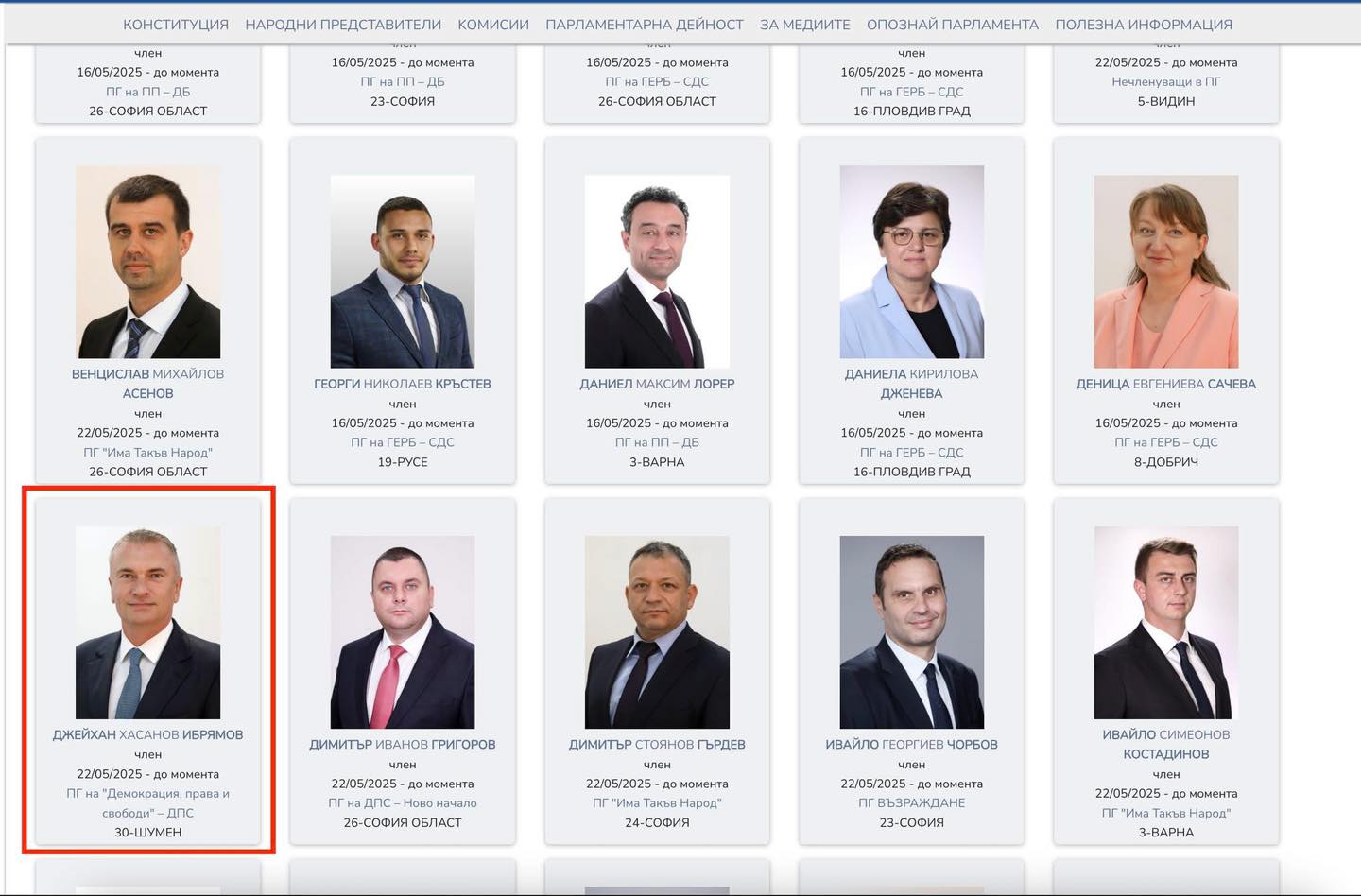Go to ЗА МЕДИИТЕ section

coord(805,25)
